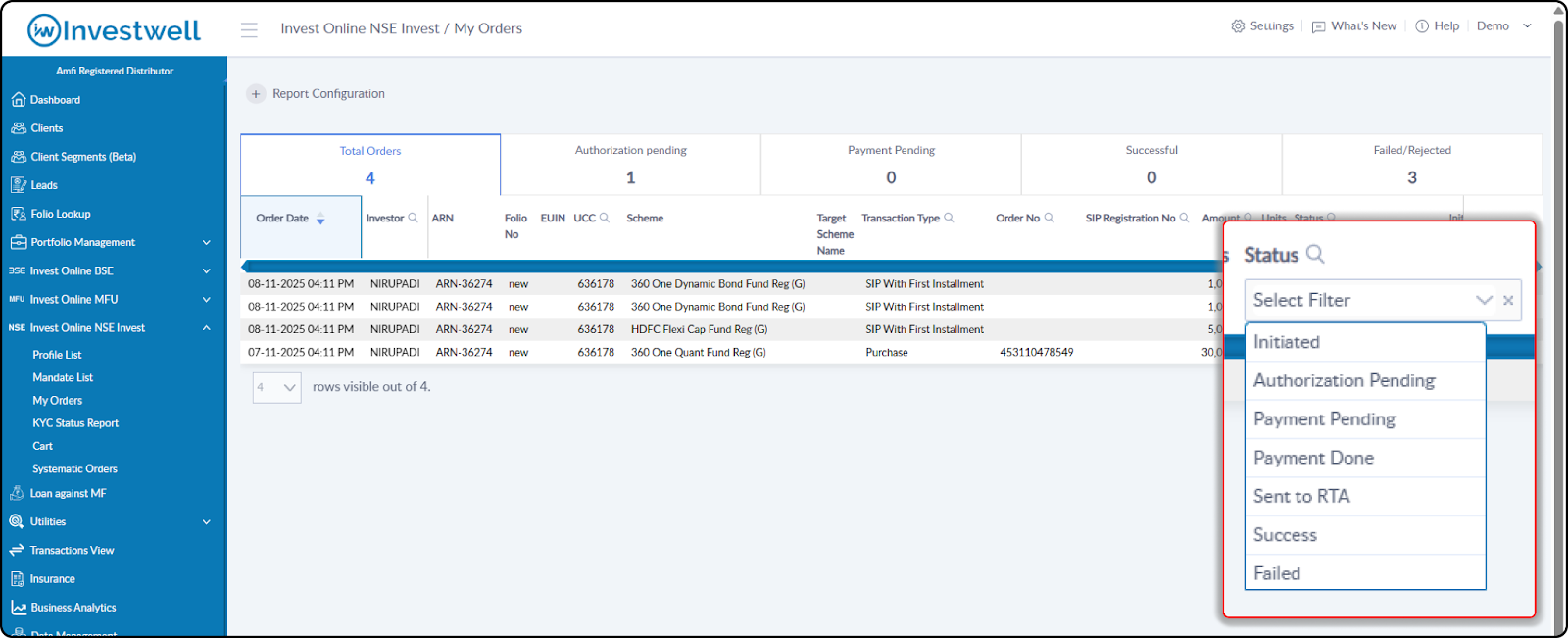Expand Invest Online BSE section

(x=206, y=270)
